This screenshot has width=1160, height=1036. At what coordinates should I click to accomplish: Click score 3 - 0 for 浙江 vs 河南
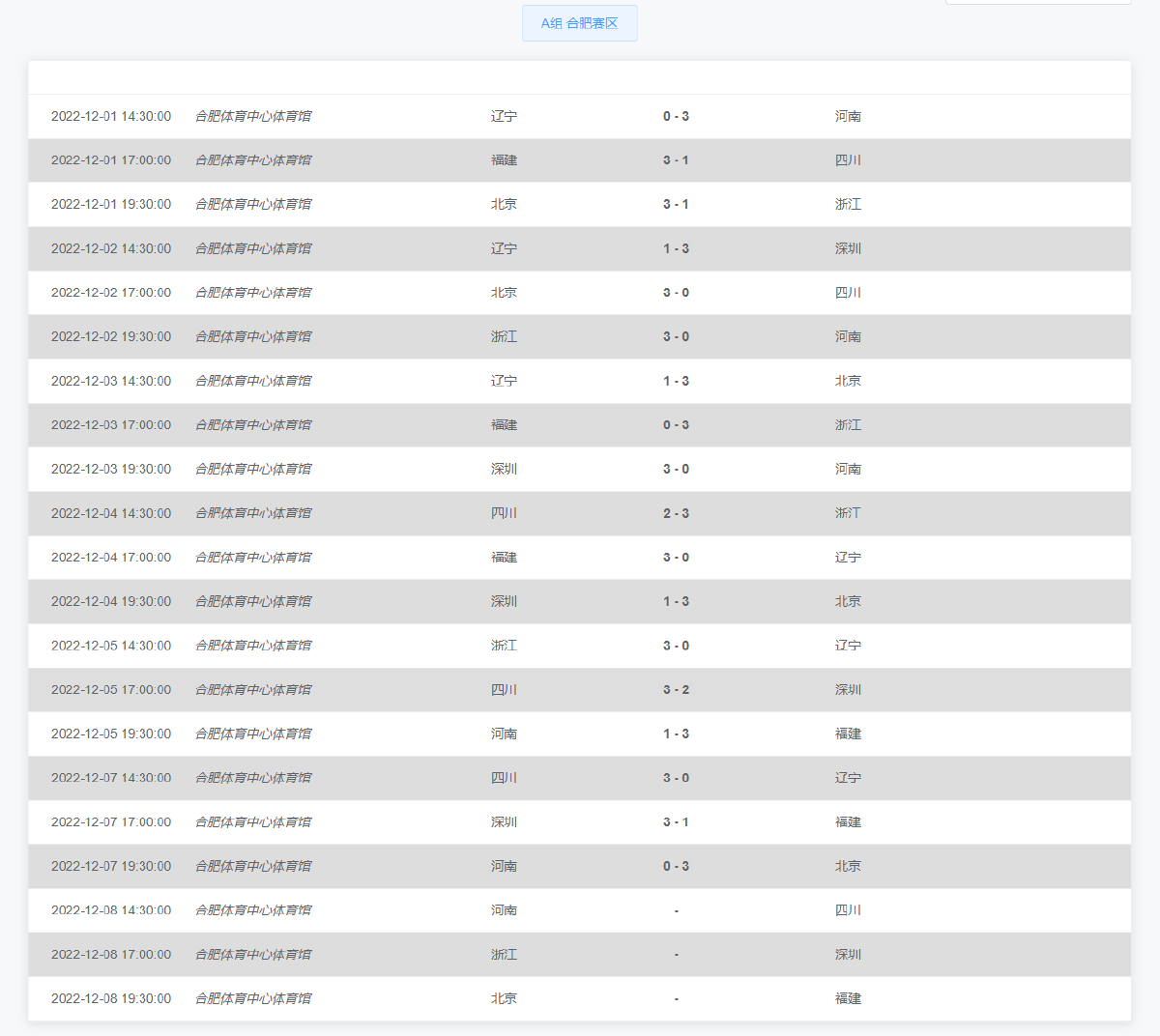click(676, 336)
